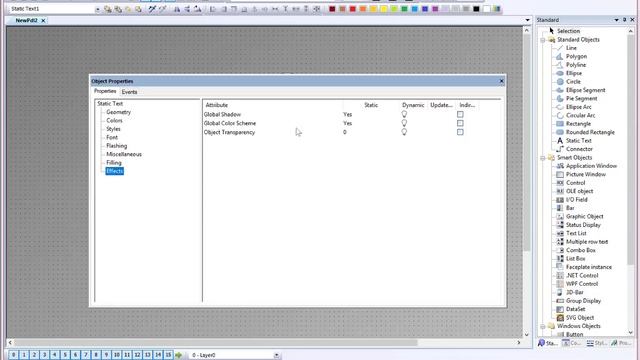
Task: Choose the red color swatch
Action: (x=353, y=9)
